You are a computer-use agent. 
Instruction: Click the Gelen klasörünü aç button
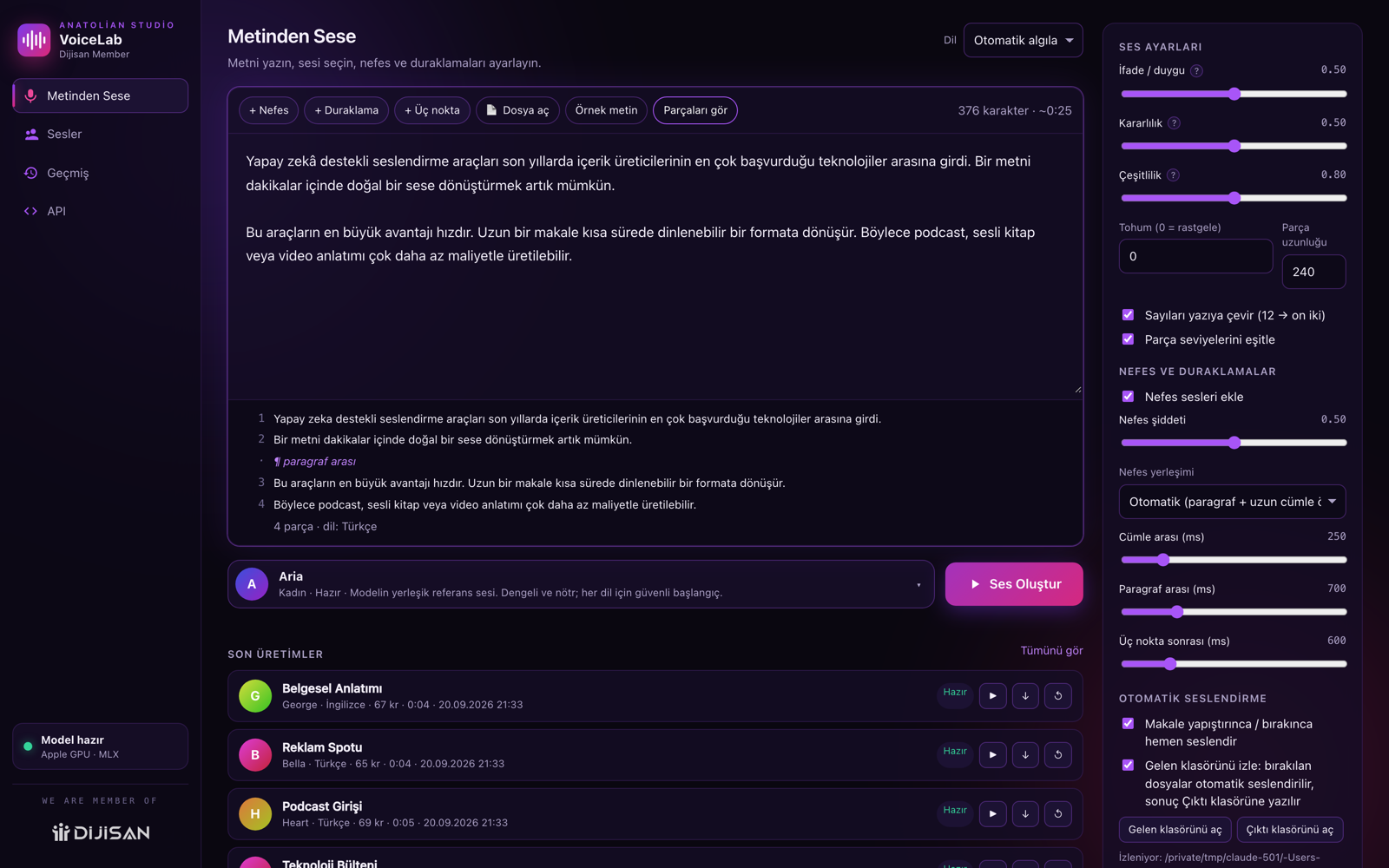(1175, 830)
